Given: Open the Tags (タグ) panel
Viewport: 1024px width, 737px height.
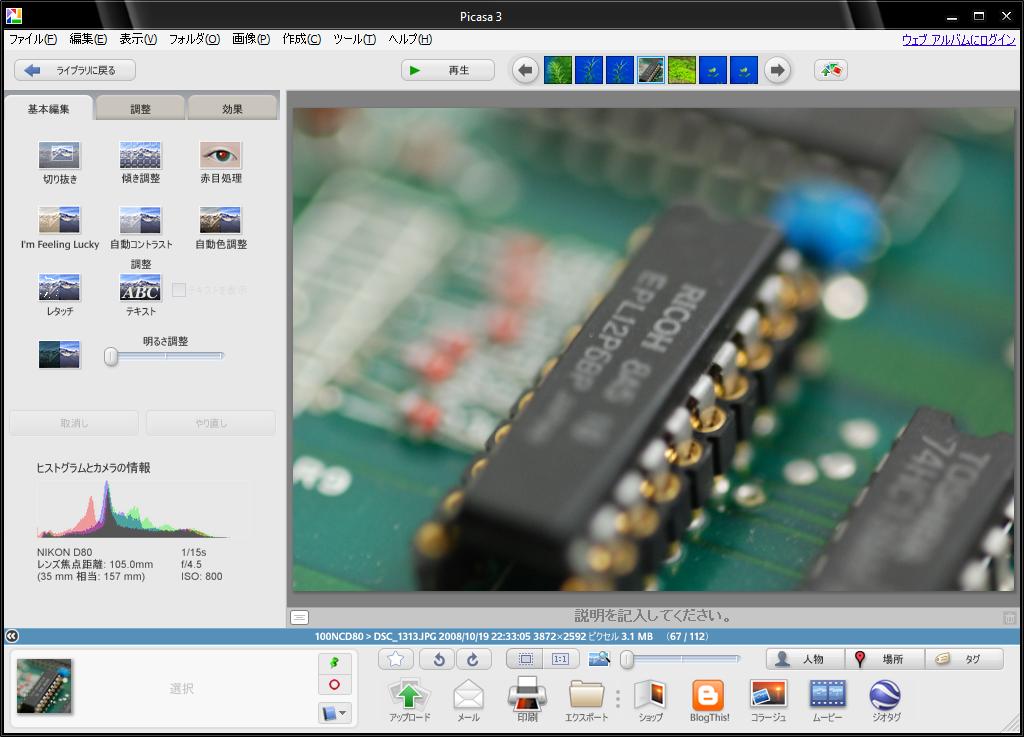Looking at the screenshot, I should (x=964, y=659).
